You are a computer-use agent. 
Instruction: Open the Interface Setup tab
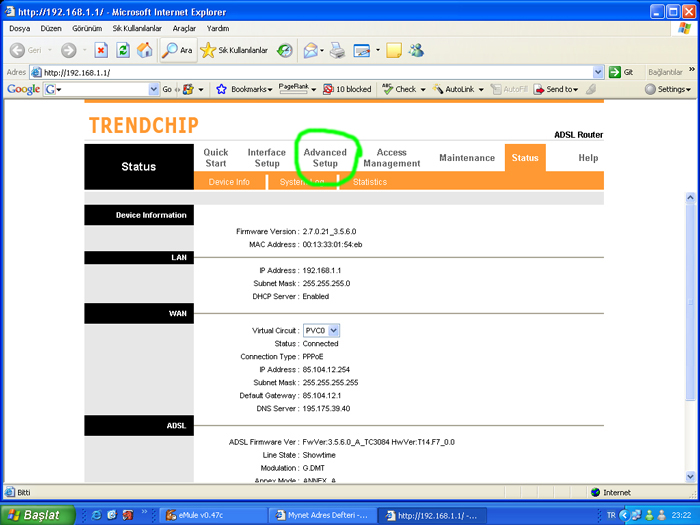(x=267, y=158)
